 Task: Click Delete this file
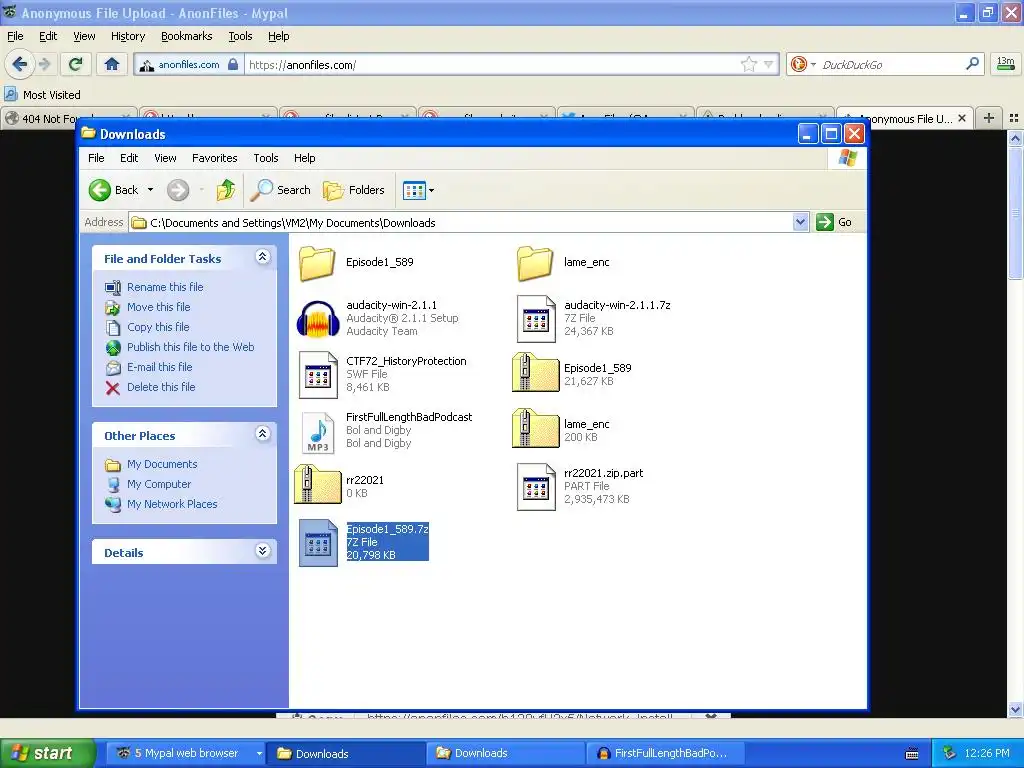pyautogui.click(x=161, y=387)
